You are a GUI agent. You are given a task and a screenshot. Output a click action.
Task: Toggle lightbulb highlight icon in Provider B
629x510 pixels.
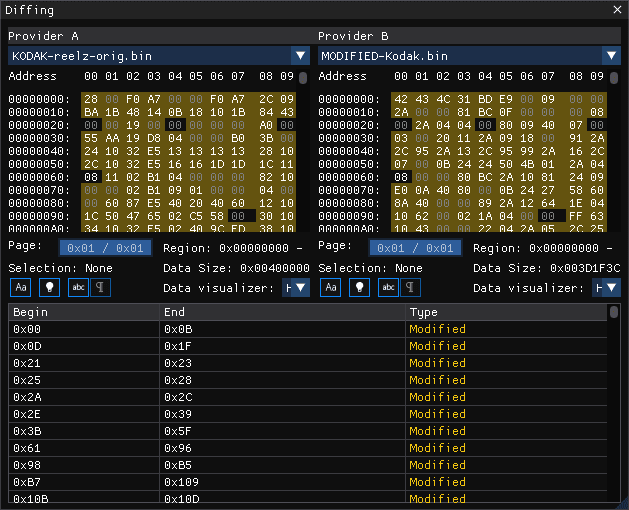(x=359, y=287)
